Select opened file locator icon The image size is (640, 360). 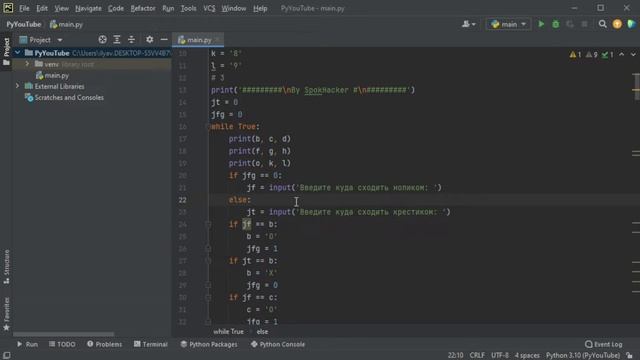(x=102, y=40)
